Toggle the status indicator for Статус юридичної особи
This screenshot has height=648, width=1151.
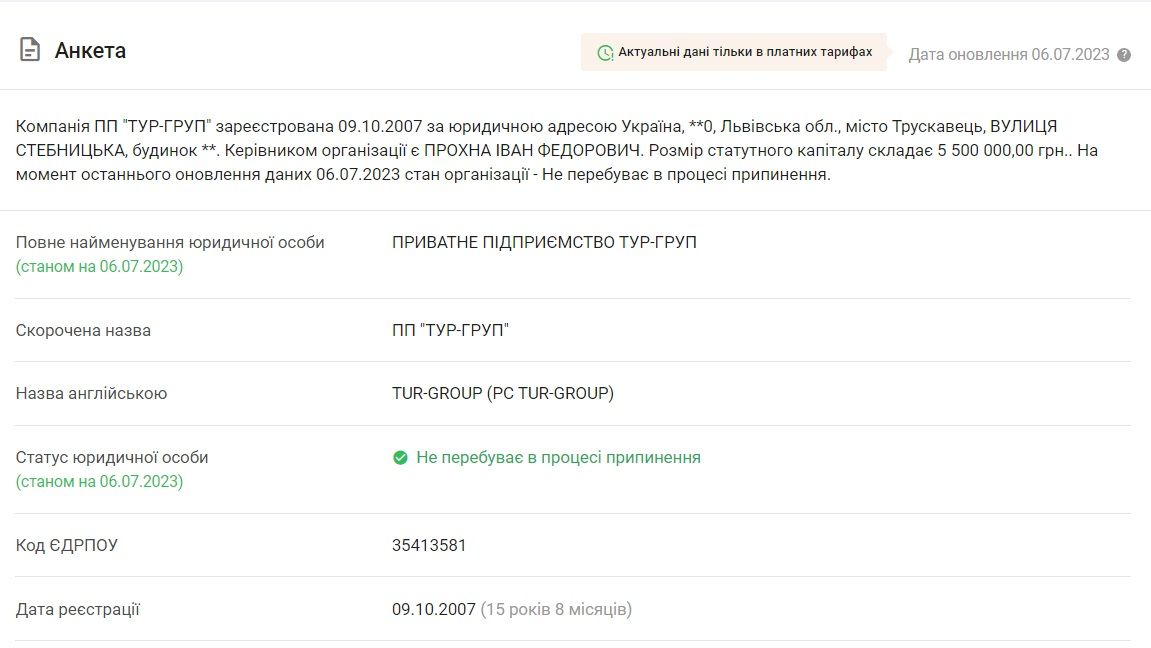[398, 457]
